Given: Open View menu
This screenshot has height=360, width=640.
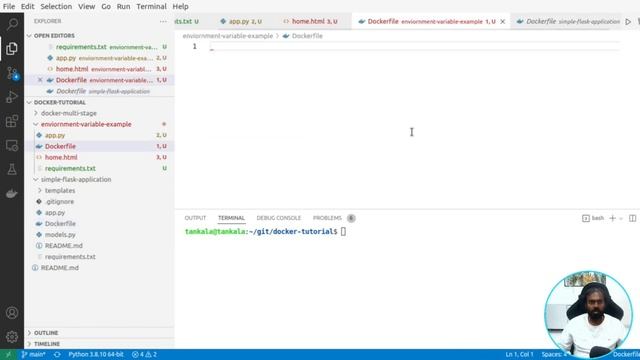Looking at the screenshot, I should [87, 7].
